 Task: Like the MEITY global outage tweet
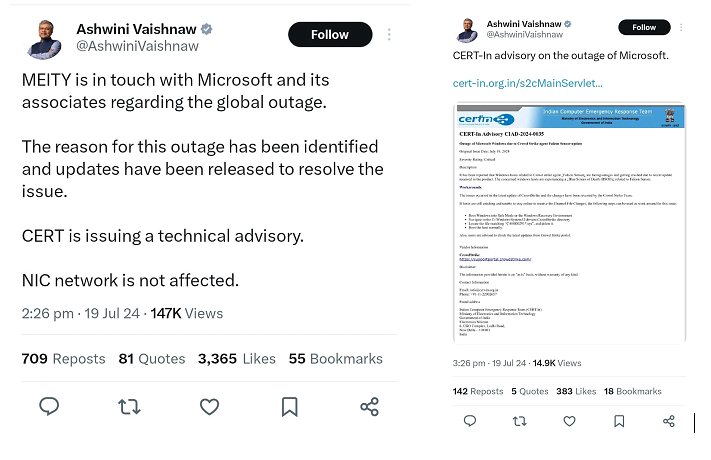coord(209,406)
